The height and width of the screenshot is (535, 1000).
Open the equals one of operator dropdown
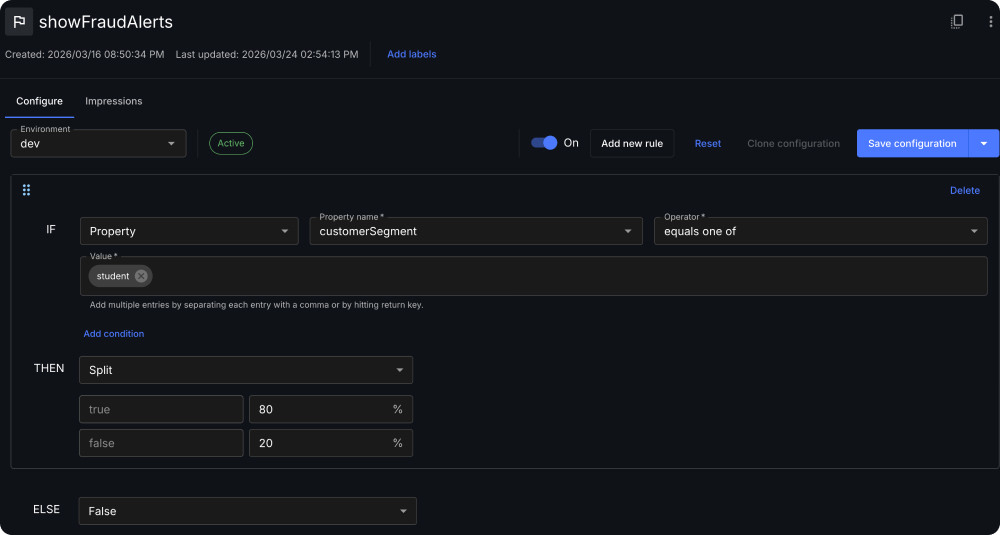click(x=821, y=231)
